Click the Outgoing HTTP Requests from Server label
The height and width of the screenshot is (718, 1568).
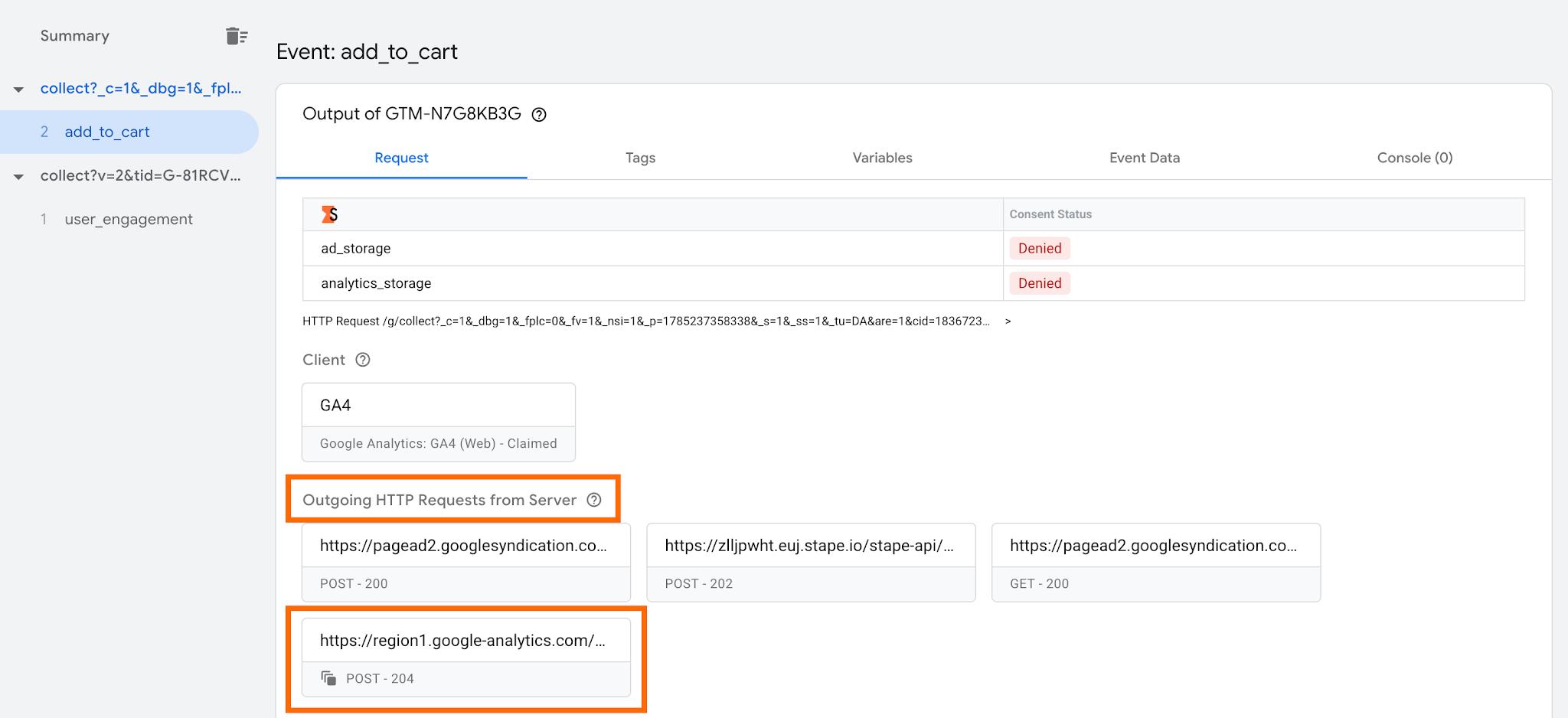439,500
